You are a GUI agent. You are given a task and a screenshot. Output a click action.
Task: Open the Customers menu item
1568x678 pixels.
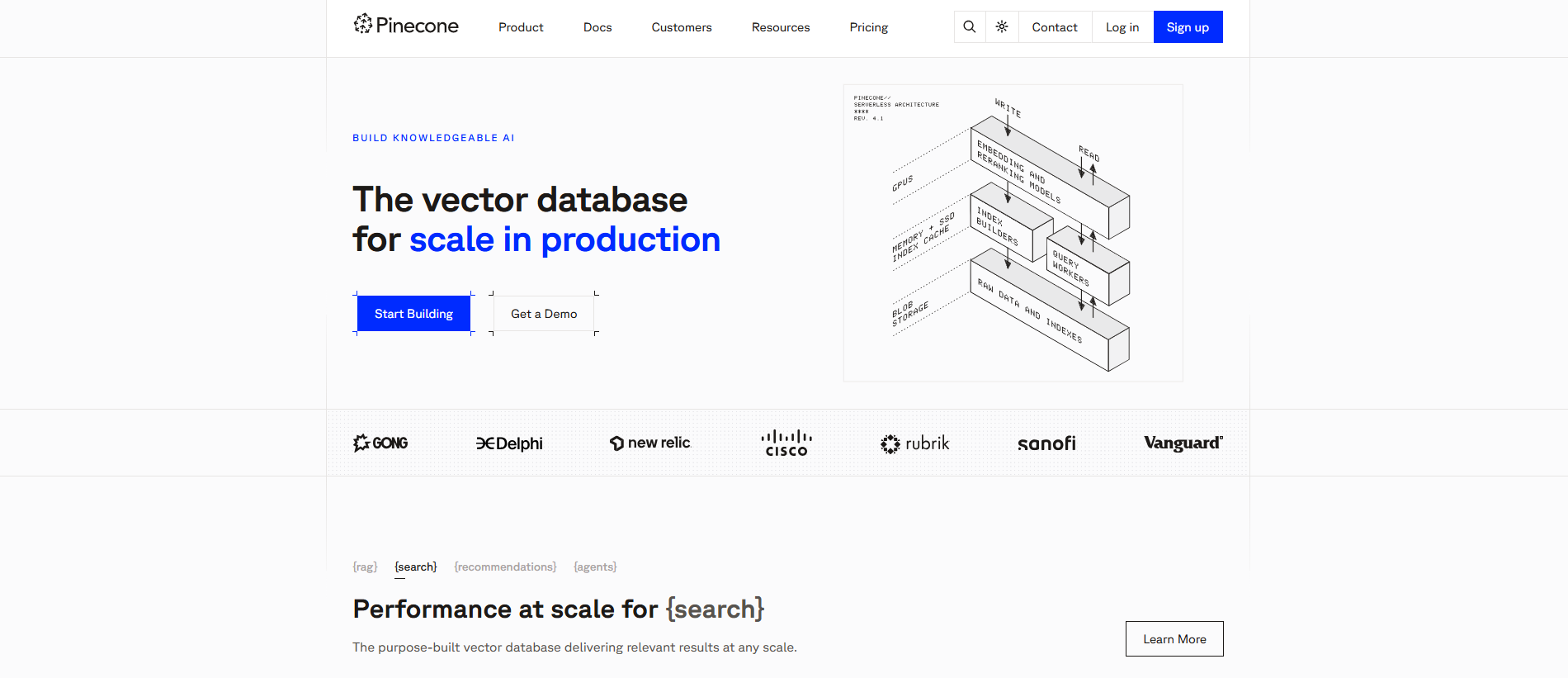coord(682,27)
